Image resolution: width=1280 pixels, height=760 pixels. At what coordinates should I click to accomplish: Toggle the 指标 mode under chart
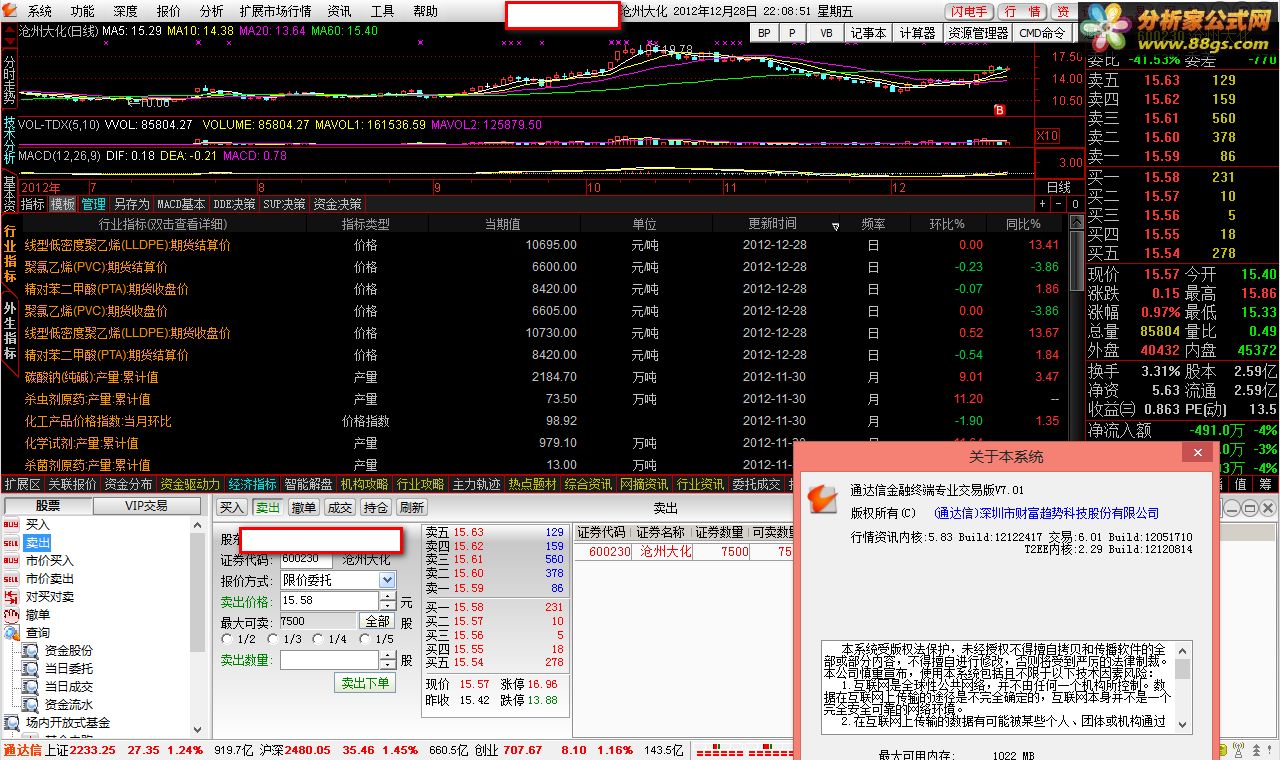click(x=33, y=204)
